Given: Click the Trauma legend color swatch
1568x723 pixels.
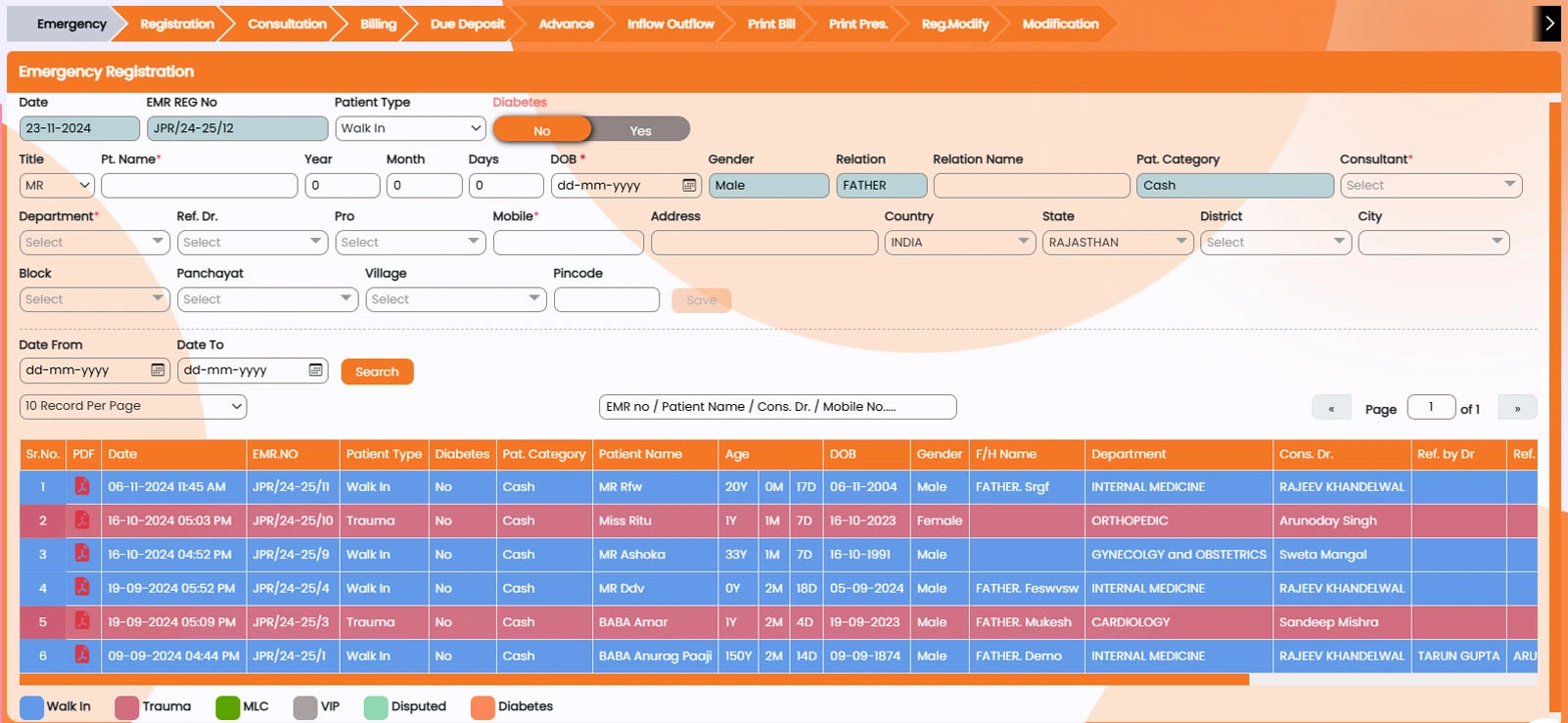Looking at the screenshot, I should [126, 707].
